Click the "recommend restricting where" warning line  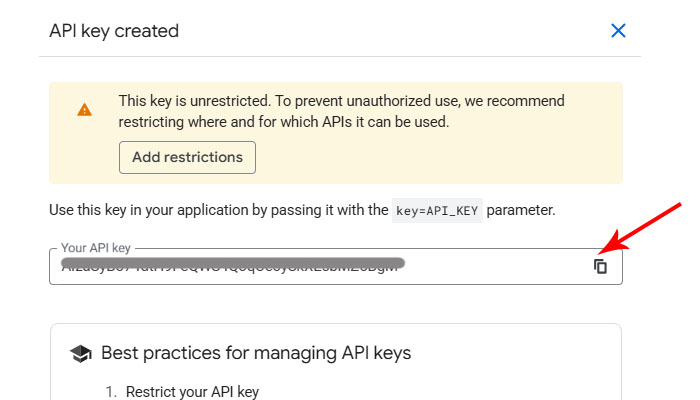pos(283,122)
